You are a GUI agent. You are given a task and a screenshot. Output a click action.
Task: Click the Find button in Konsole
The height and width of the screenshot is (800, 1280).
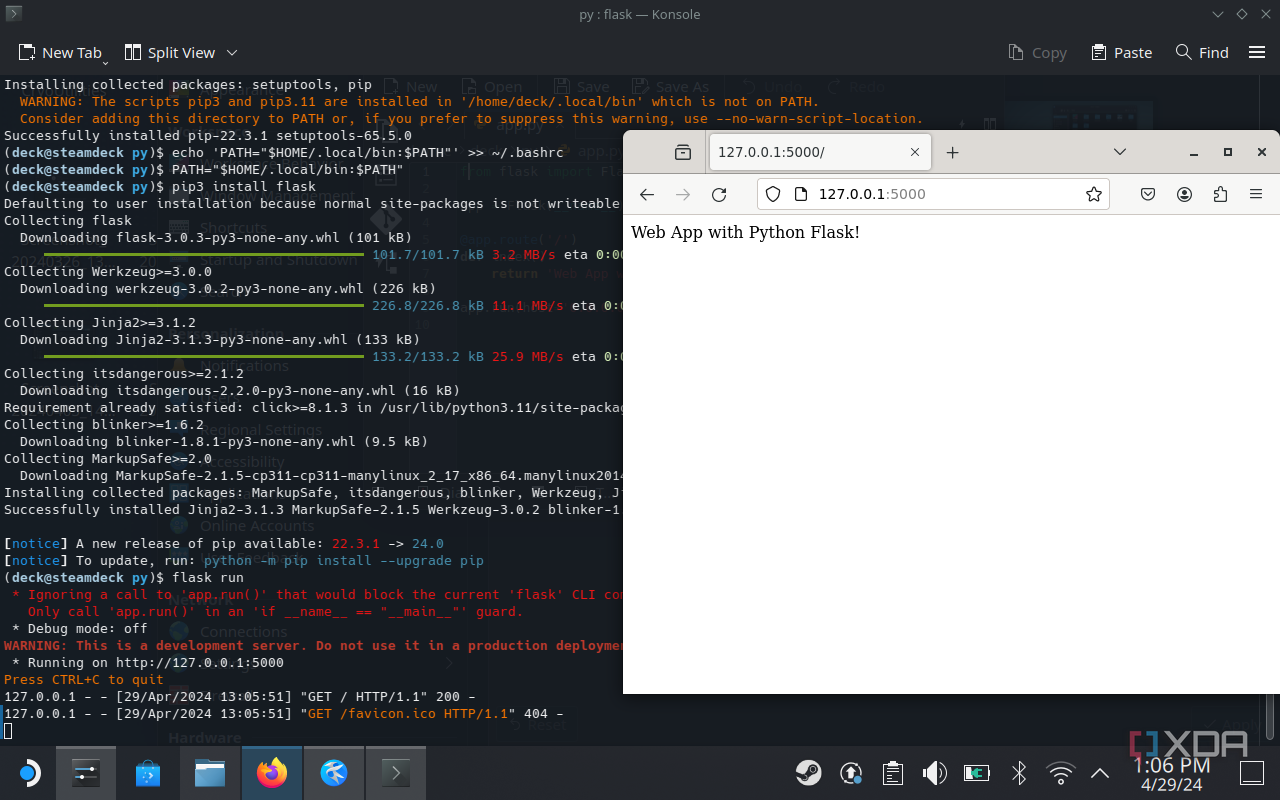tap(1202, 52)
